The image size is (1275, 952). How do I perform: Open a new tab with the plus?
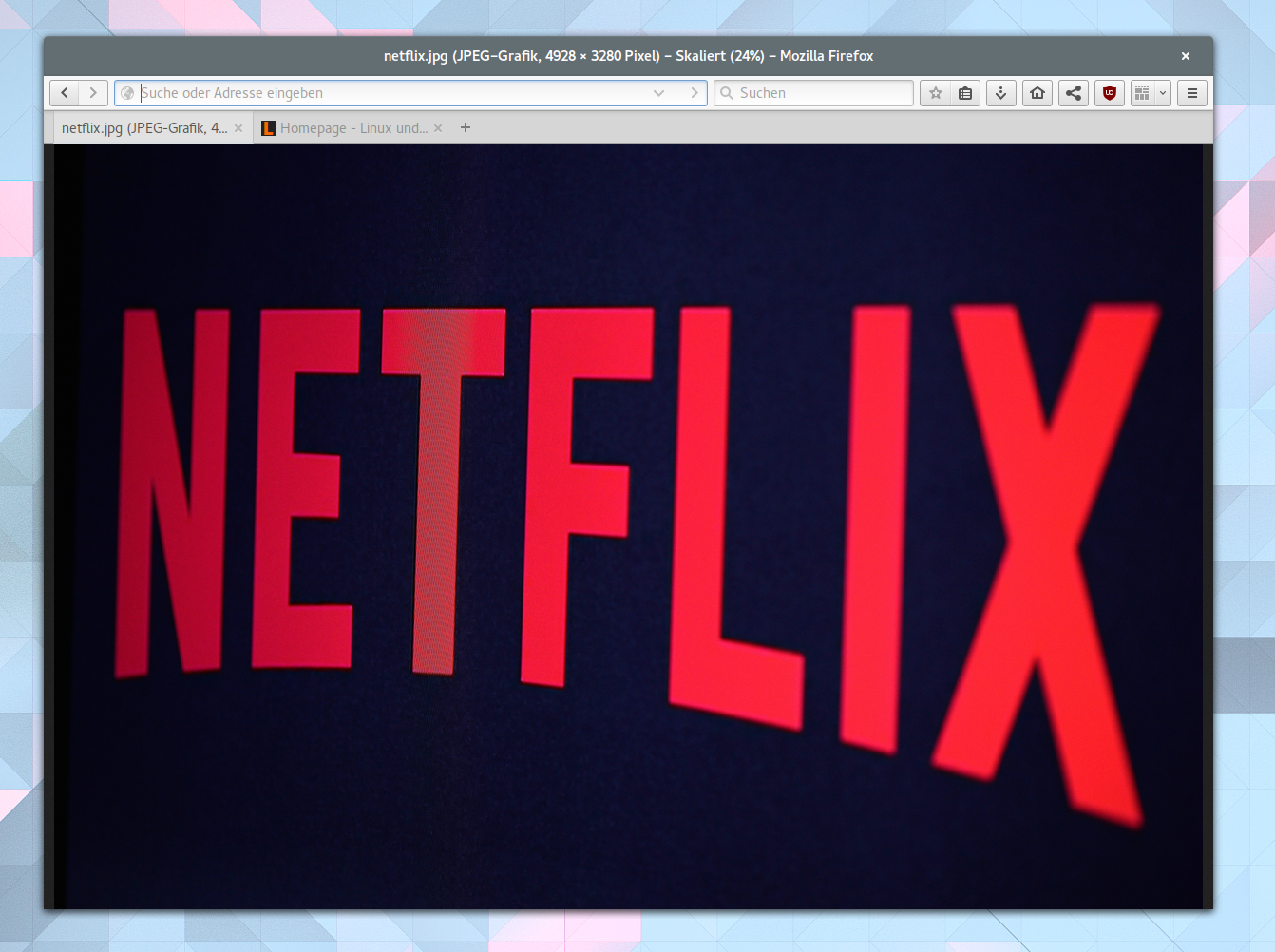465,127
